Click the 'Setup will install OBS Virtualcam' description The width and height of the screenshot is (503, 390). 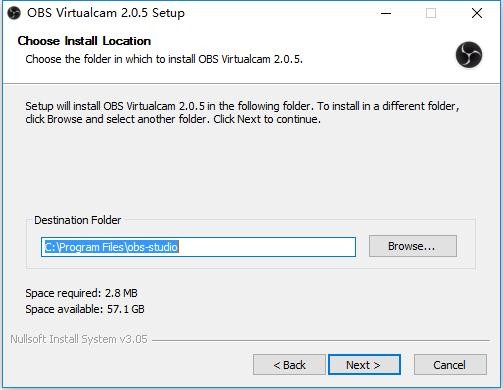point(242,113)
